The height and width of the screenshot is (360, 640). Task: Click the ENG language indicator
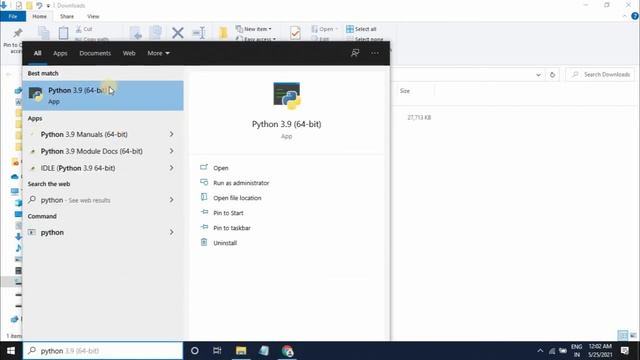point(576,347)
